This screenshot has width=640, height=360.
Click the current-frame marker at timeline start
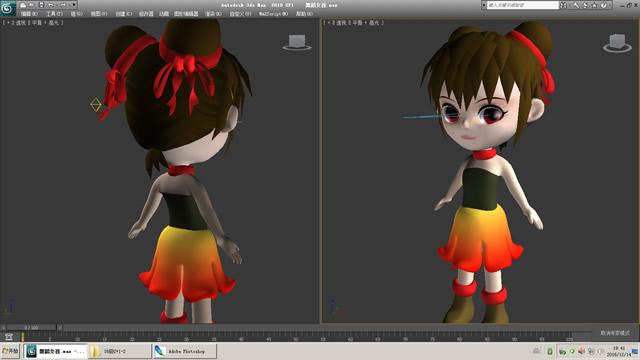click(x=22, y=337)
